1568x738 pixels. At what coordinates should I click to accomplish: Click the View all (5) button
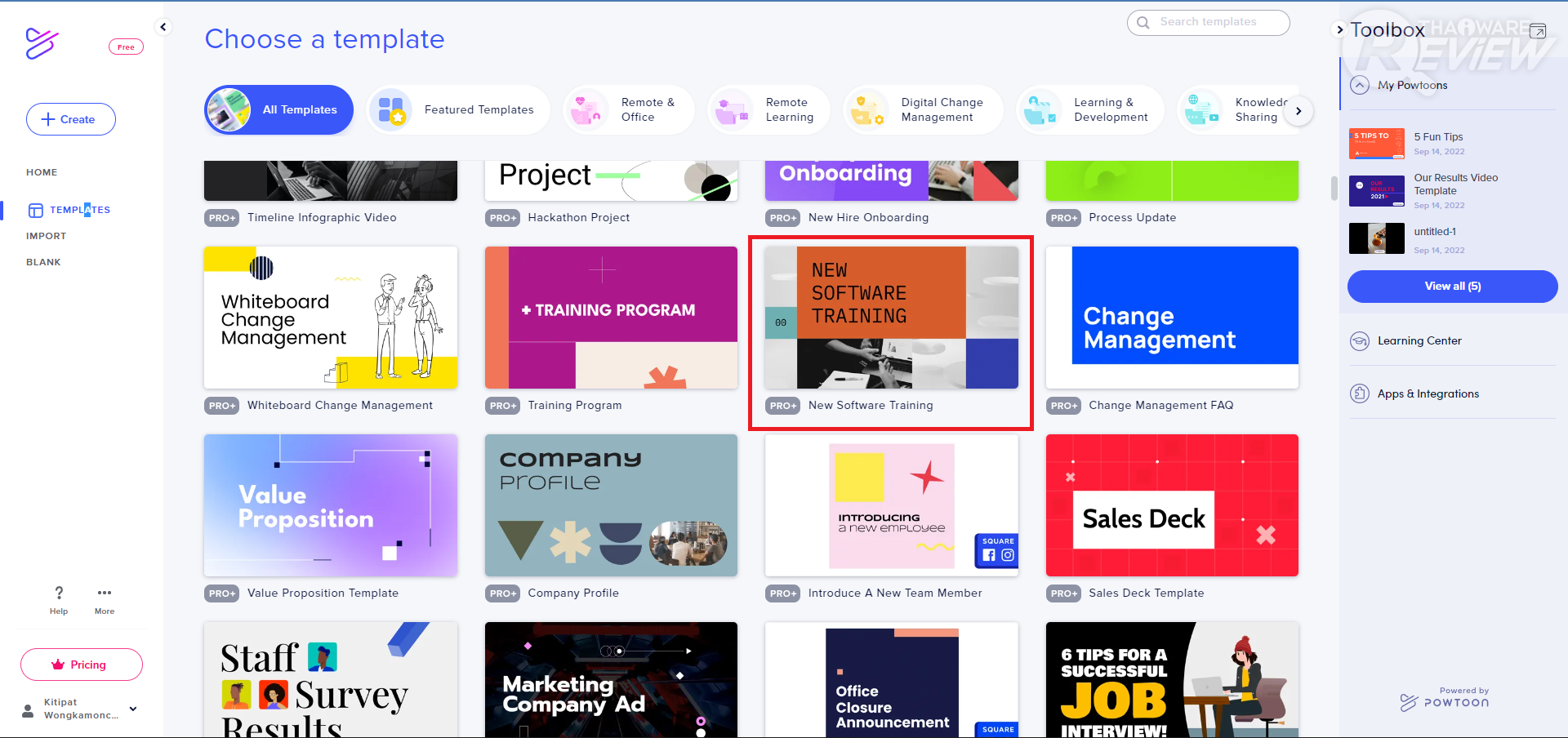pyautogui.click(x=1452, y=287)
